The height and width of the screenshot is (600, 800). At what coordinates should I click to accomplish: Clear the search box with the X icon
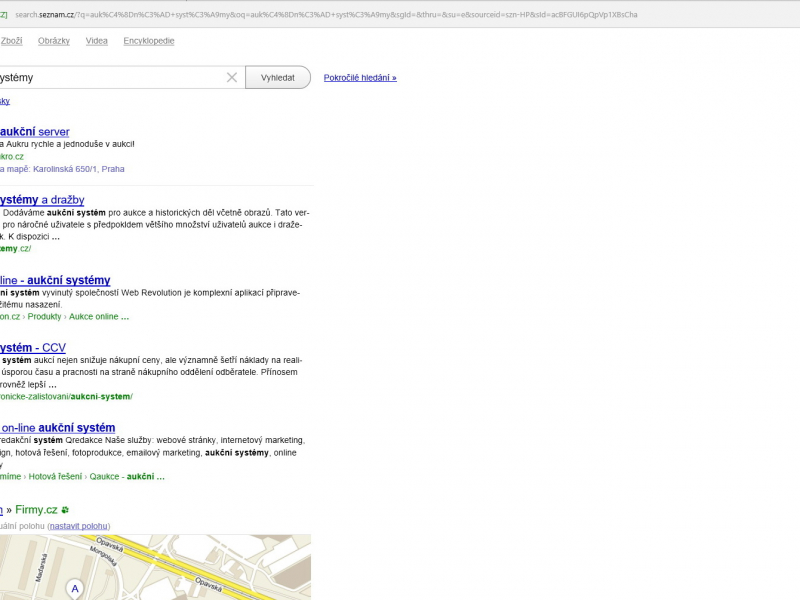tap(232, 77)
